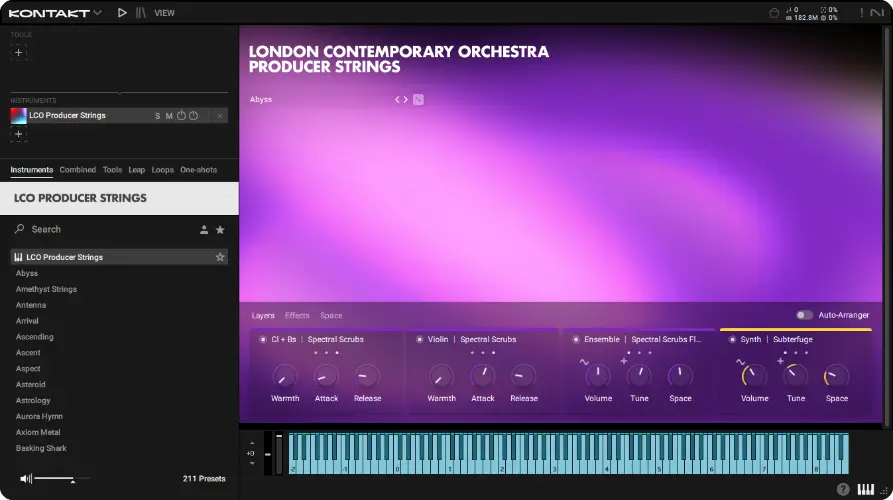Disable the Synth layer on/off button
This screenshot has height=500, width=893.
[x=731, y=339]
